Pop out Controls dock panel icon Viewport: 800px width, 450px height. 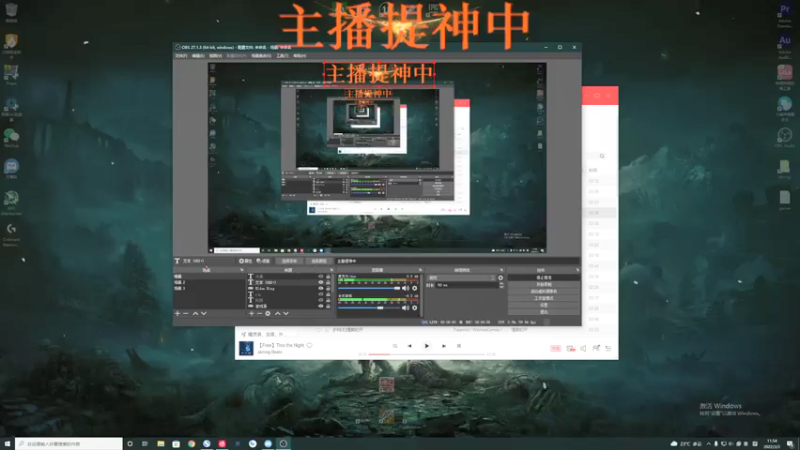click(x=577, y=270)
